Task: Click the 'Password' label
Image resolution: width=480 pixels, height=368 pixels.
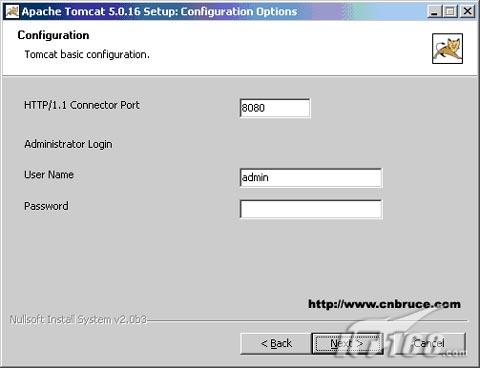Action: coord(46,206)
